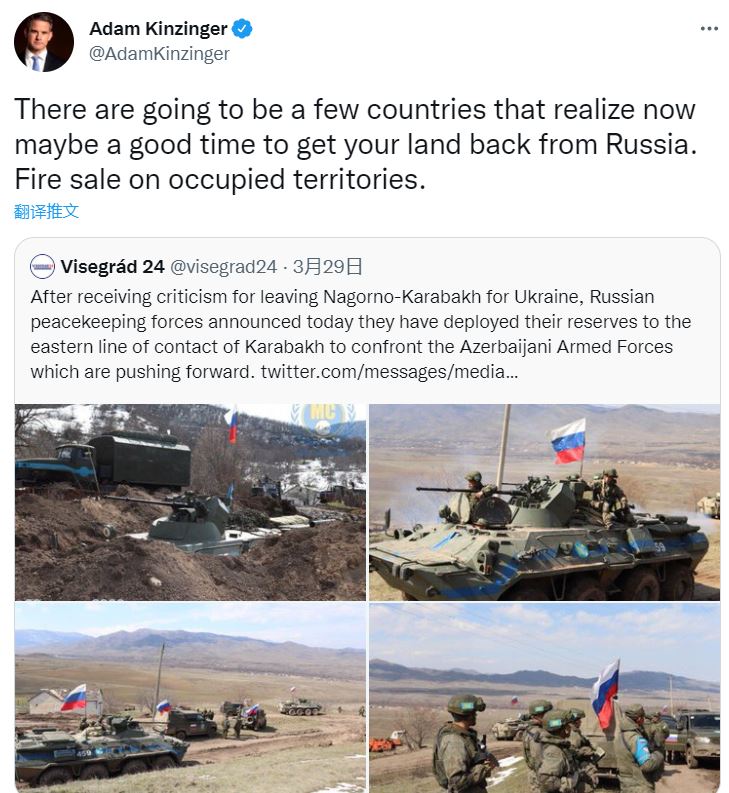Open the @AdamKinzinger handle link
Viewport: 729px width, 793px height.
pos(159,54)
